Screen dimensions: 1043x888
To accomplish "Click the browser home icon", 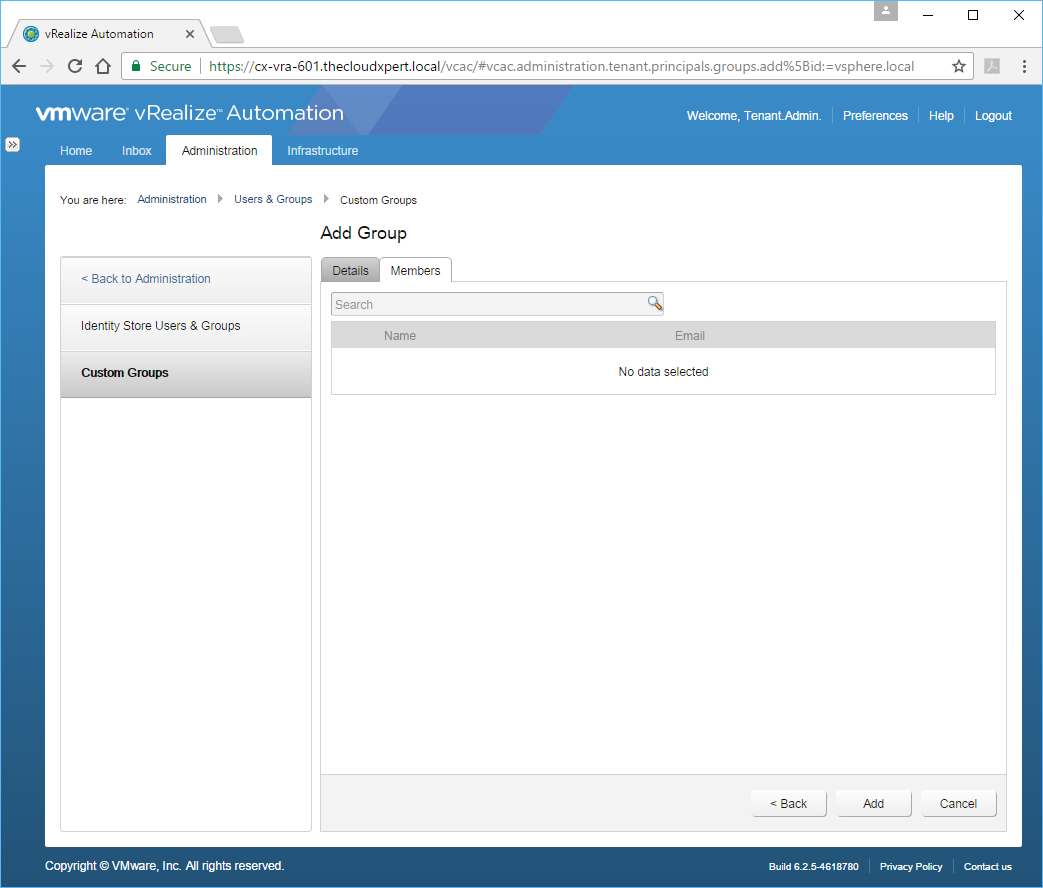I will click(102, 66).
